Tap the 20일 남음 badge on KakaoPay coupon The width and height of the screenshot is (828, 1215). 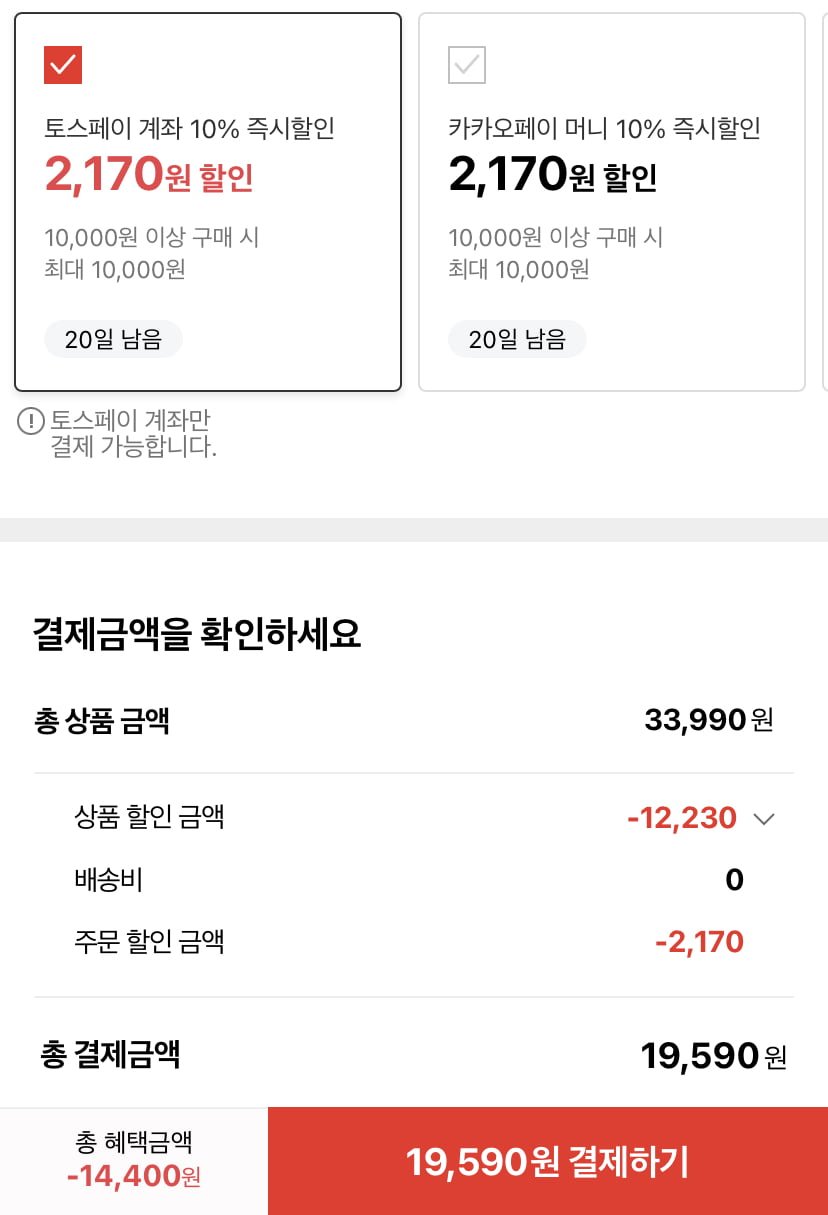517,339
